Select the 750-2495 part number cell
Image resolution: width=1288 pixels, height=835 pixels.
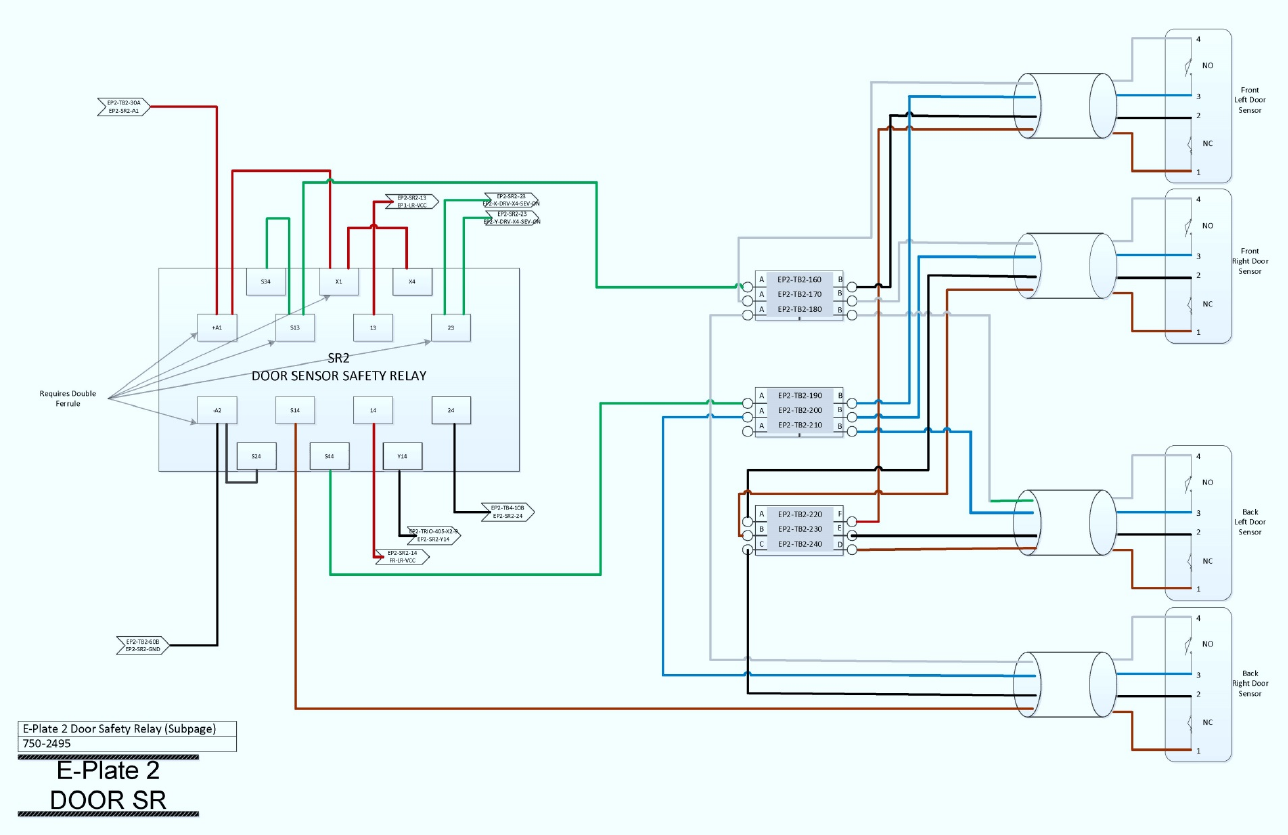point(128,744)
